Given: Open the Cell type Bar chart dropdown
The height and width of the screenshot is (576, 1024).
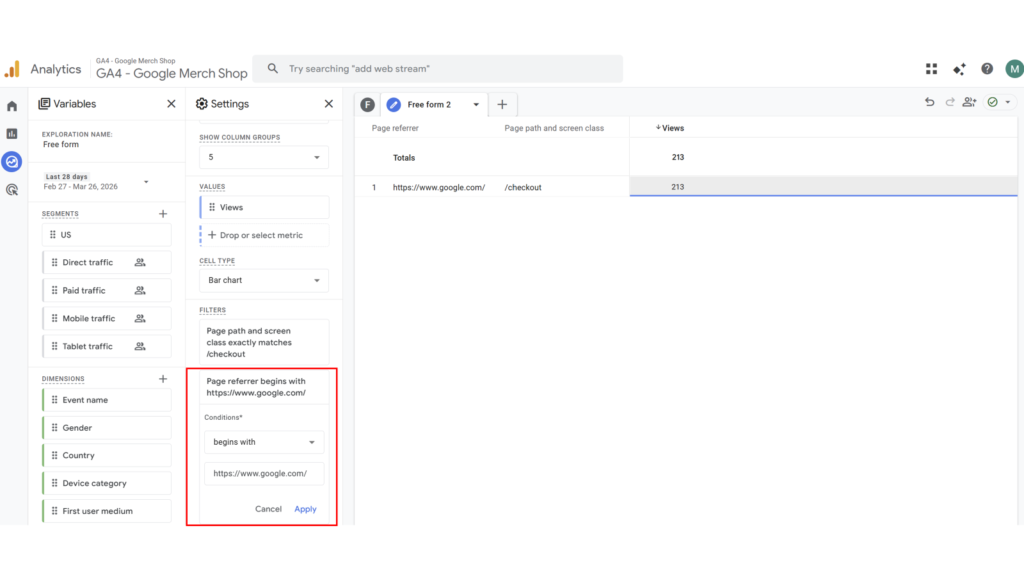Looking at the screenshot, I should pyautogui.click(x=264, y=281).
